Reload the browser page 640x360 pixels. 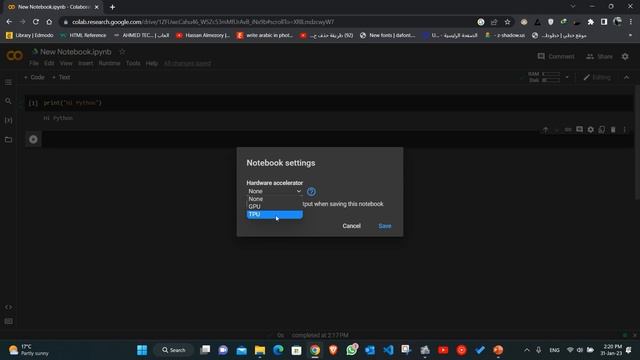pyautogui.click(x=36, y=22)
